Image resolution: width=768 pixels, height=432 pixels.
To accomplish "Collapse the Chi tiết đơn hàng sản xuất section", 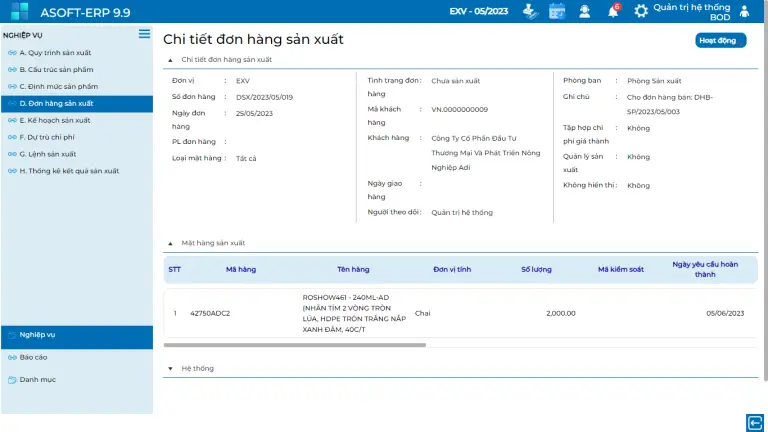I will point(170,60).
